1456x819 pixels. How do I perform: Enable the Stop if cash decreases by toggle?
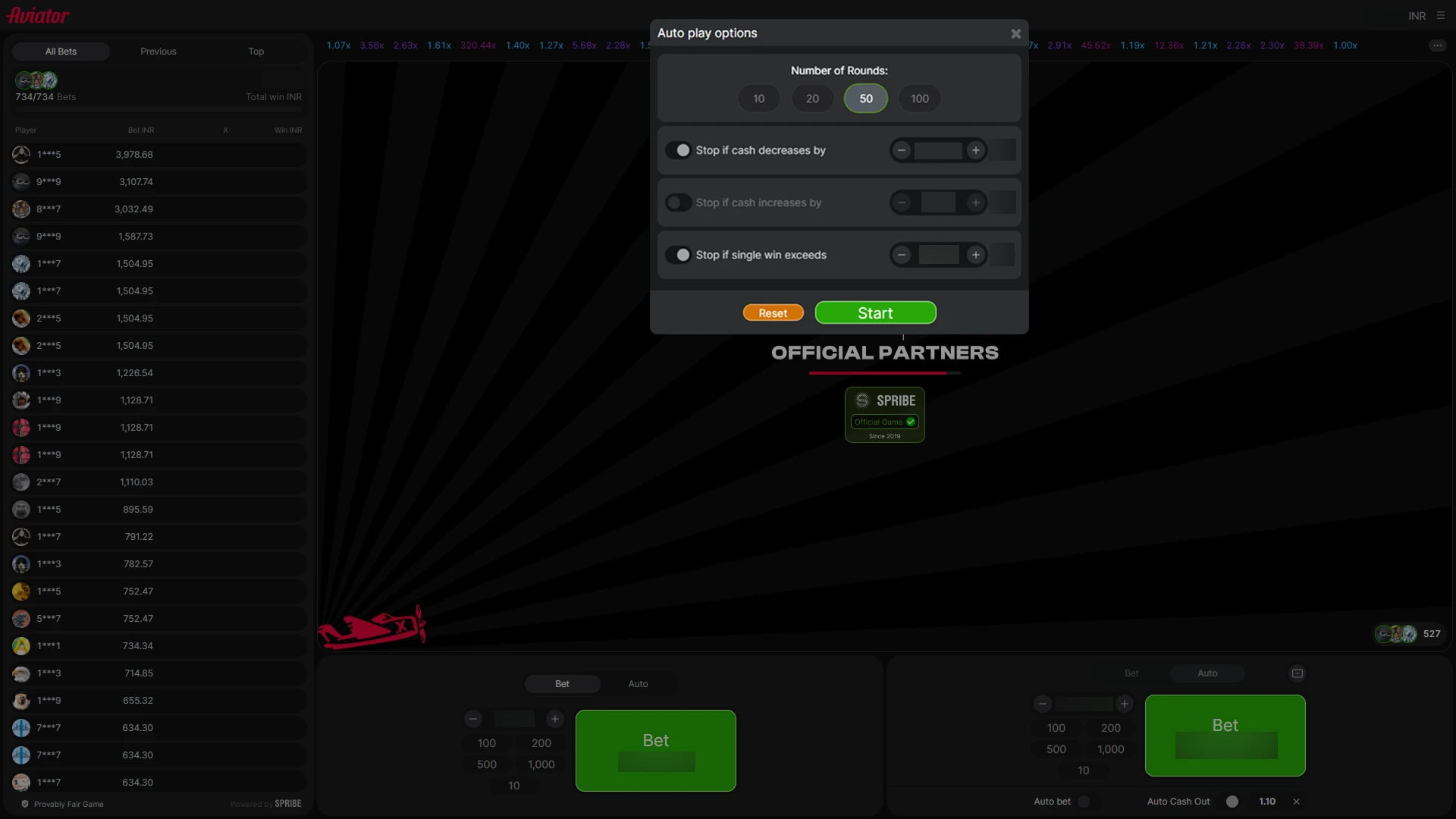point(681,150)
